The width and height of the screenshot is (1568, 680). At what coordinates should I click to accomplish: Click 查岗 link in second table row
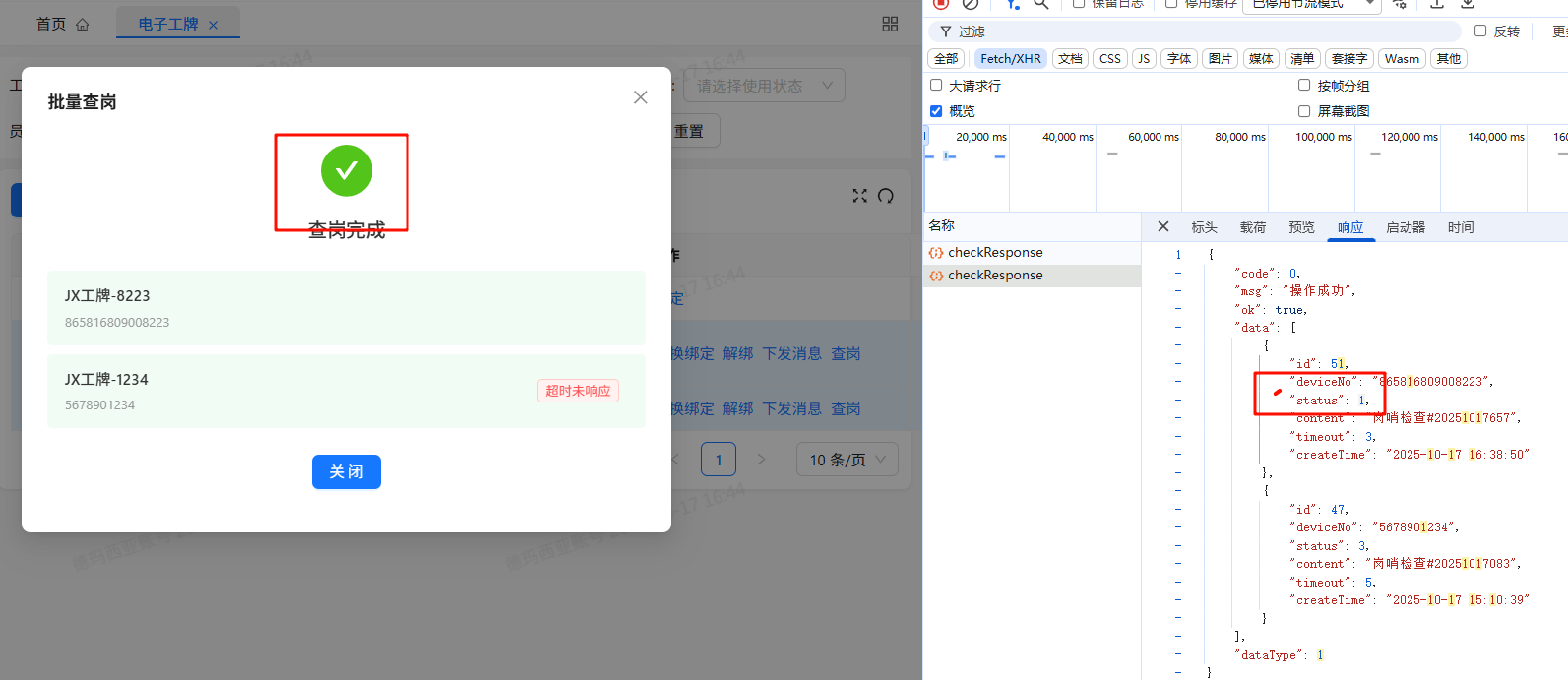[x=847, y=408]
